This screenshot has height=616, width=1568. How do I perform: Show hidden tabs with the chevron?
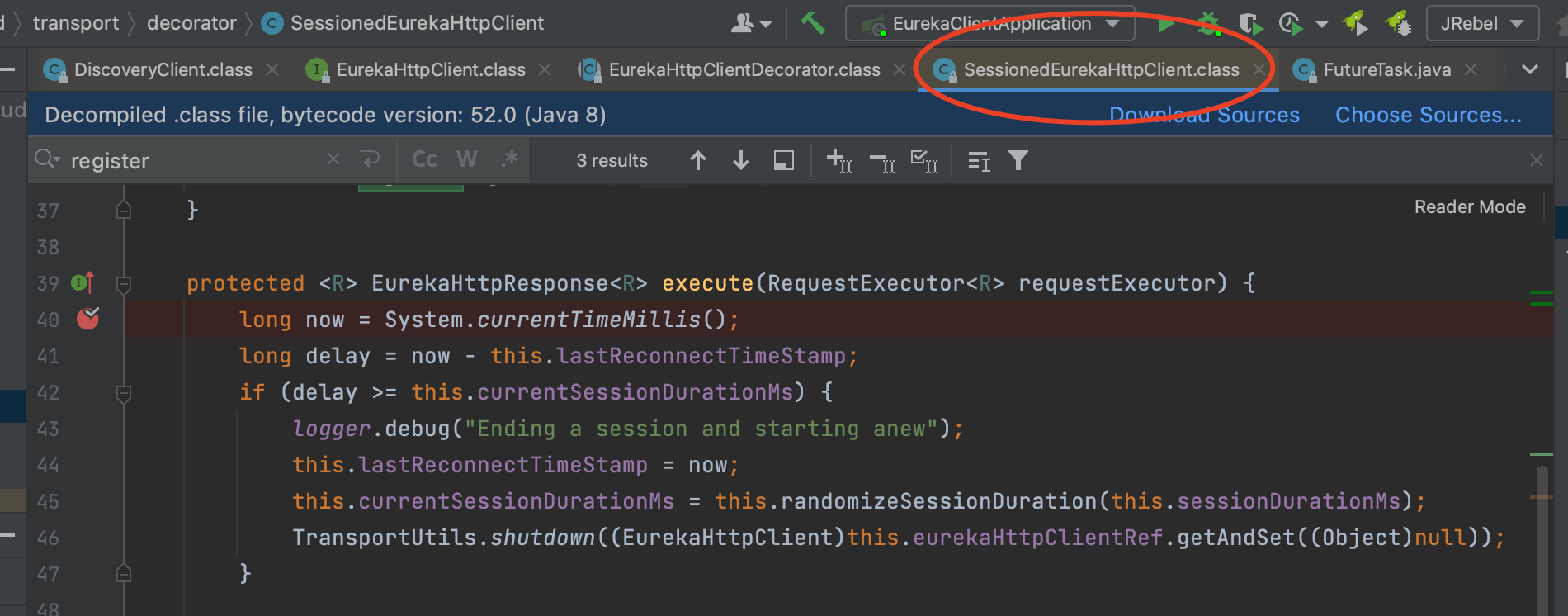click(1530, 70)
